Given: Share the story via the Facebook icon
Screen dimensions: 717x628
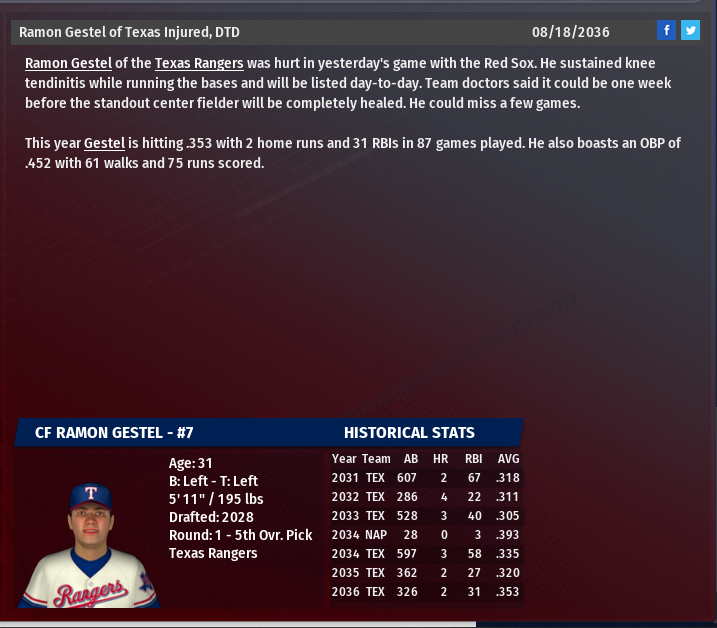Looking at the screenshot, I should pyautogui.click(x=667, y=31).
